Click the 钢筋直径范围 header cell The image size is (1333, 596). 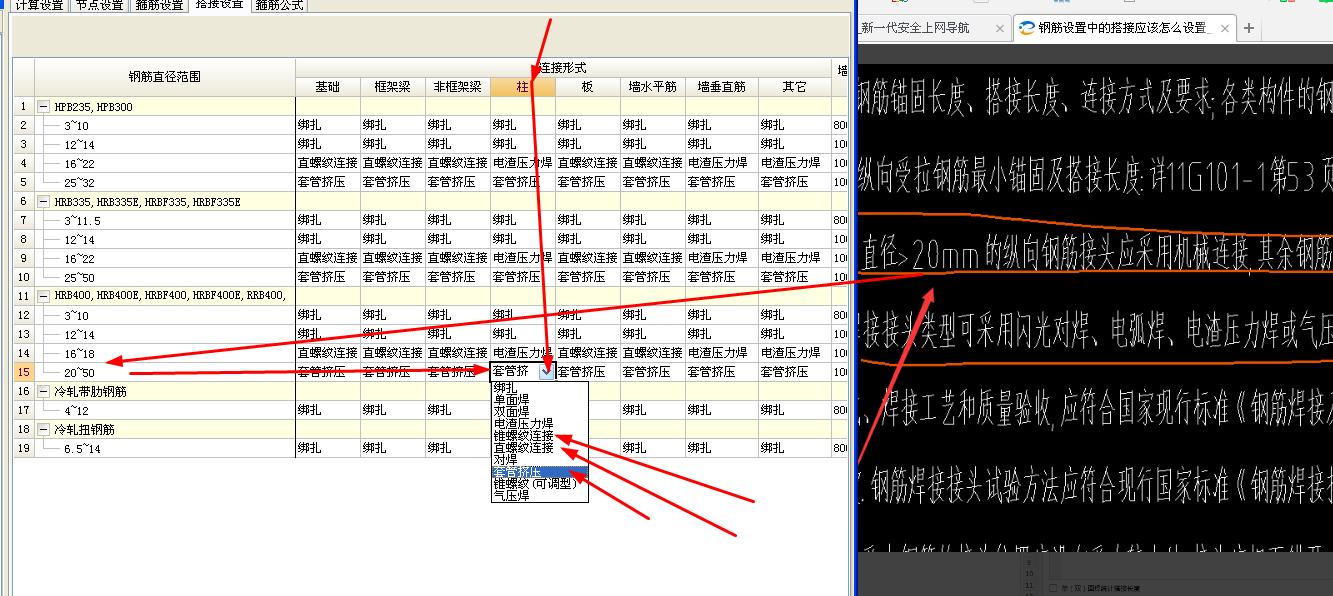coord(165,77)
